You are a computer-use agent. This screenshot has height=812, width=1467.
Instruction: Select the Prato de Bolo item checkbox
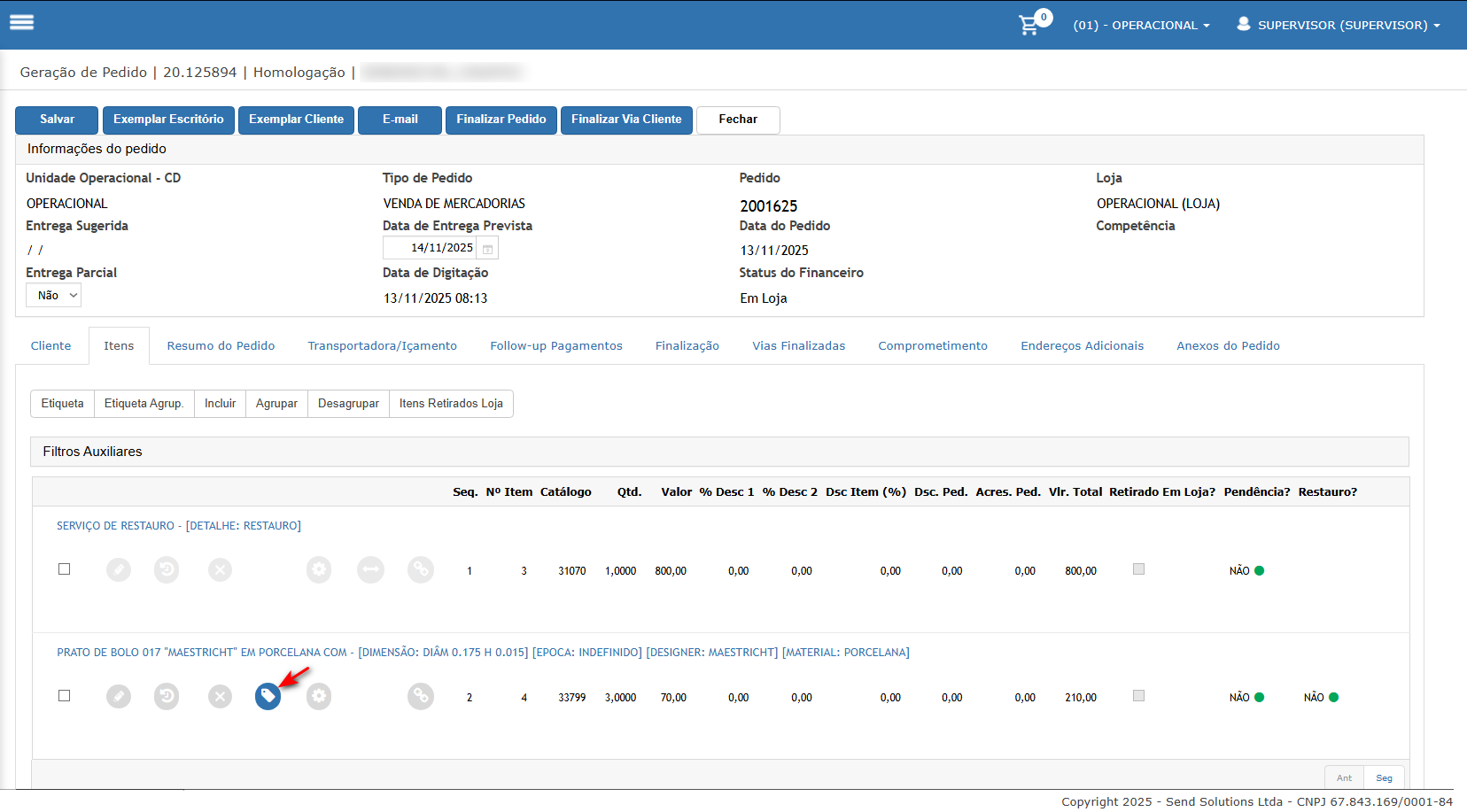64,696
